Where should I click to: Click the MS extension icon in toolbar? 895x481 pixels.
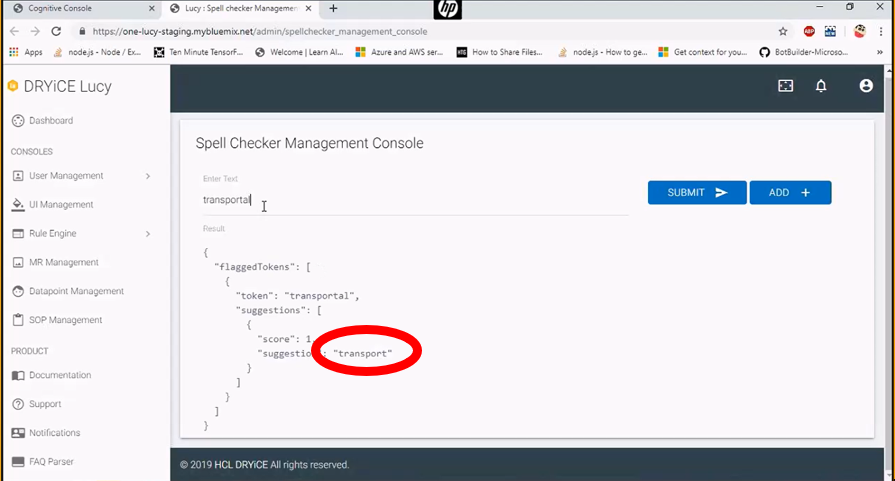coord(831,31)
